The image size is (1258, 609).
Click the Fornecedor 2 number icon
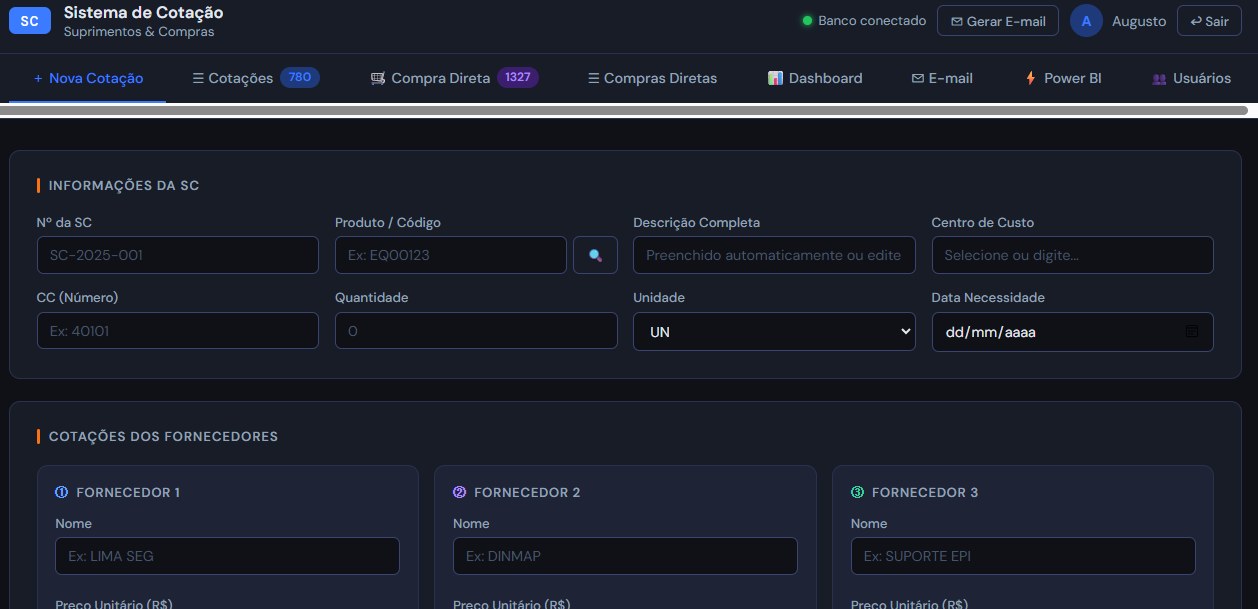tap(460, 492)
